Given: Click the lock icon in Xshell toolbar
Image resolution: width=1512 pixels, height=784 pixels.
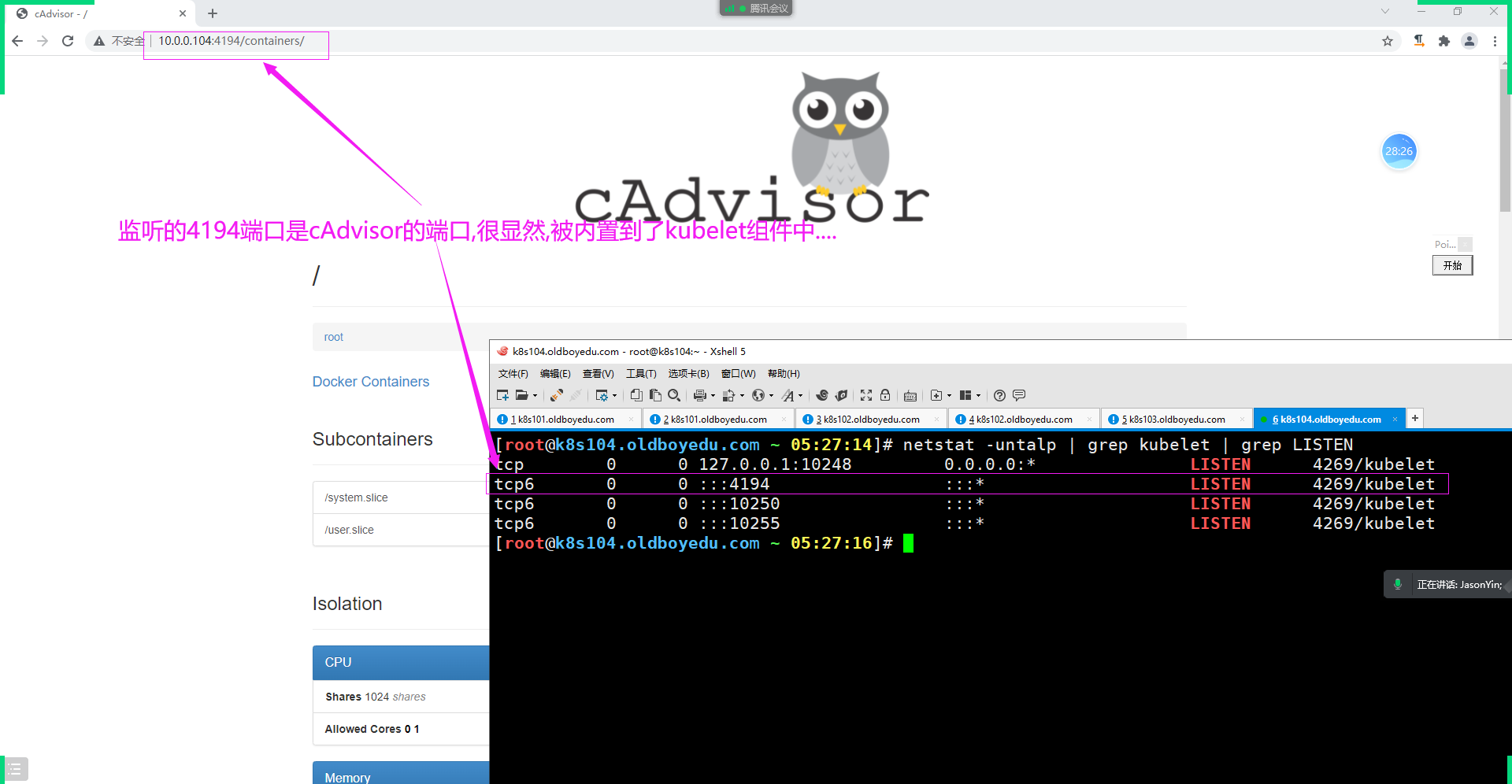Looking at the screenshot, I should (885, 395).
